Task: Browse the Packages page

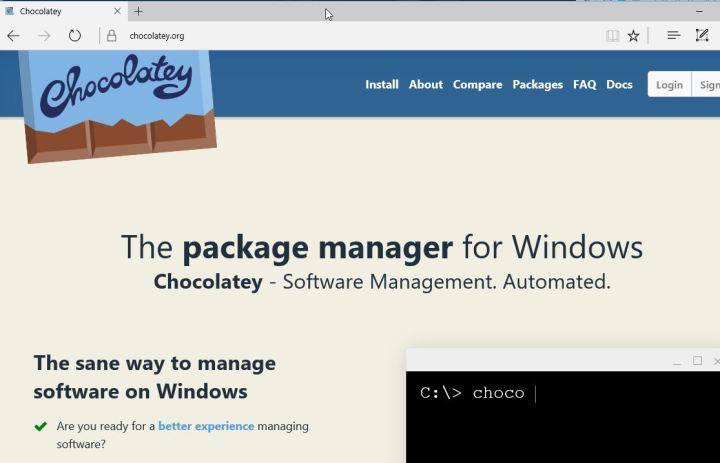Action: pos(538,85)
